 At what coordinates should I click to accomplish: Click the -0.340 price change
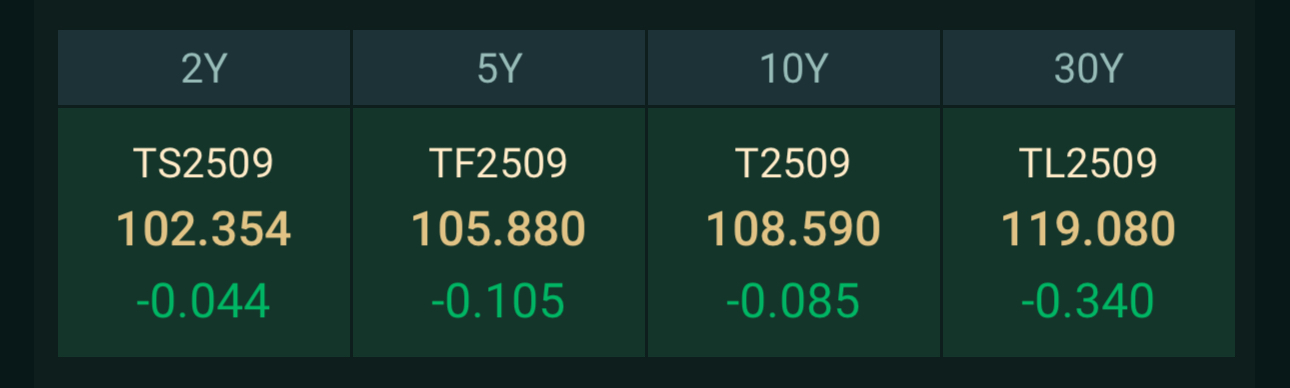tap(1088, 301)
